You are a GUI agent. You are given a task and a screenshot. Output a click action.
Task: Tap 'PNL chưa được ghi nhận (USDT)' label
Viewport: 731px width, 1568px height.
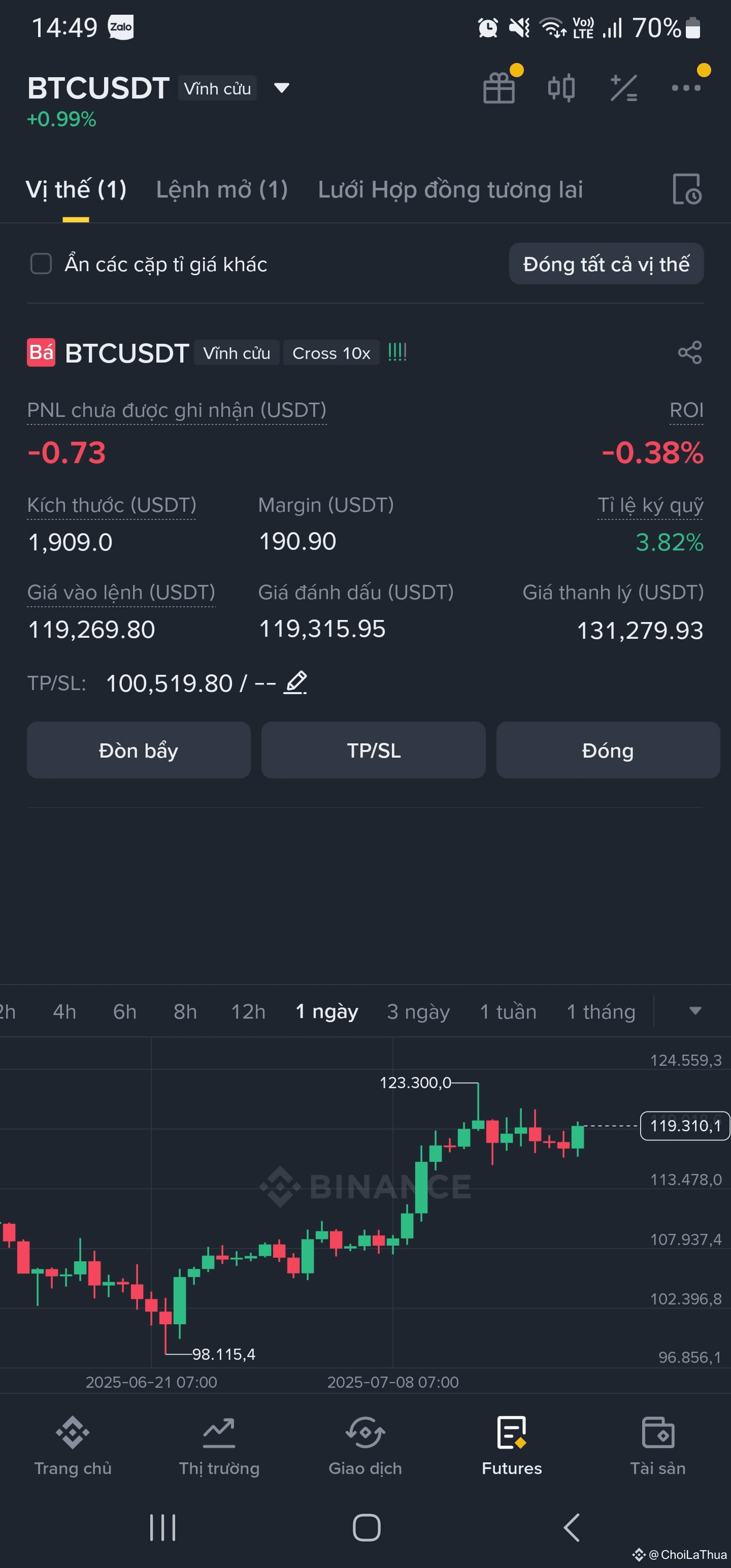[x=177, y=410]
